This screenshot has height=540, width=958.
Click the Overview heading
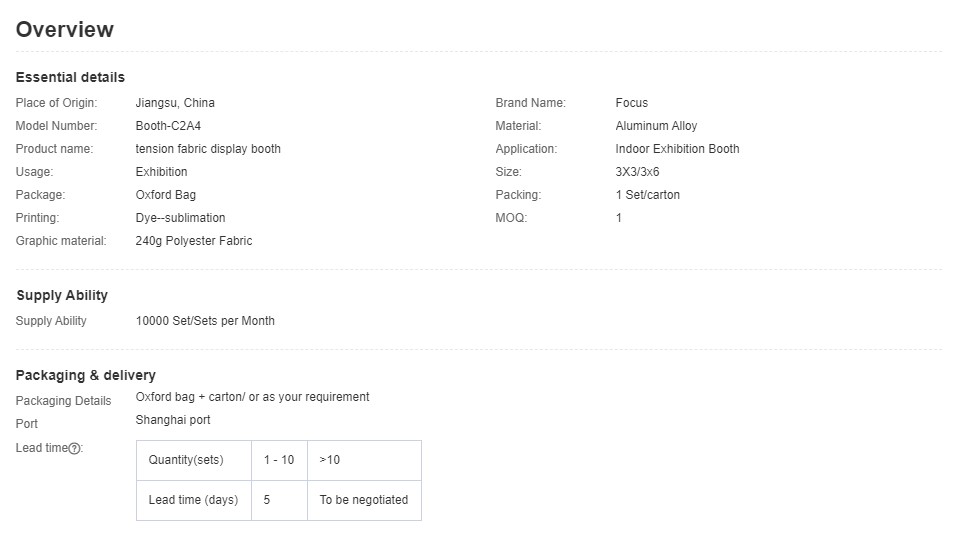point(65,29)
